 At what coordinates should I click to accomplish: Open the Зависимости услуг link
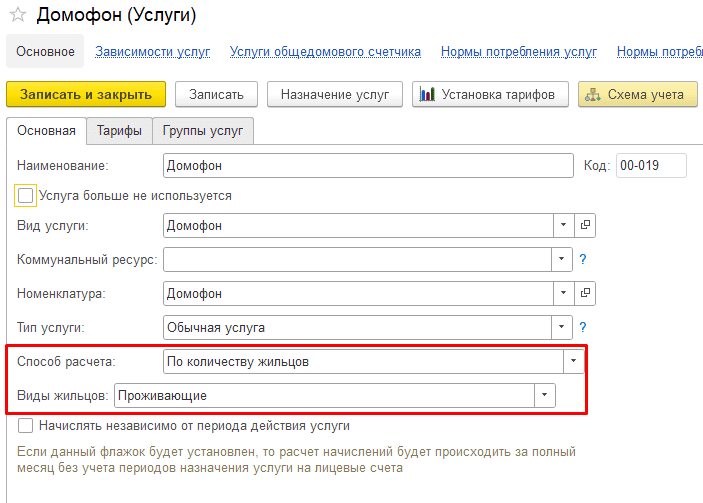click(152, 52)
